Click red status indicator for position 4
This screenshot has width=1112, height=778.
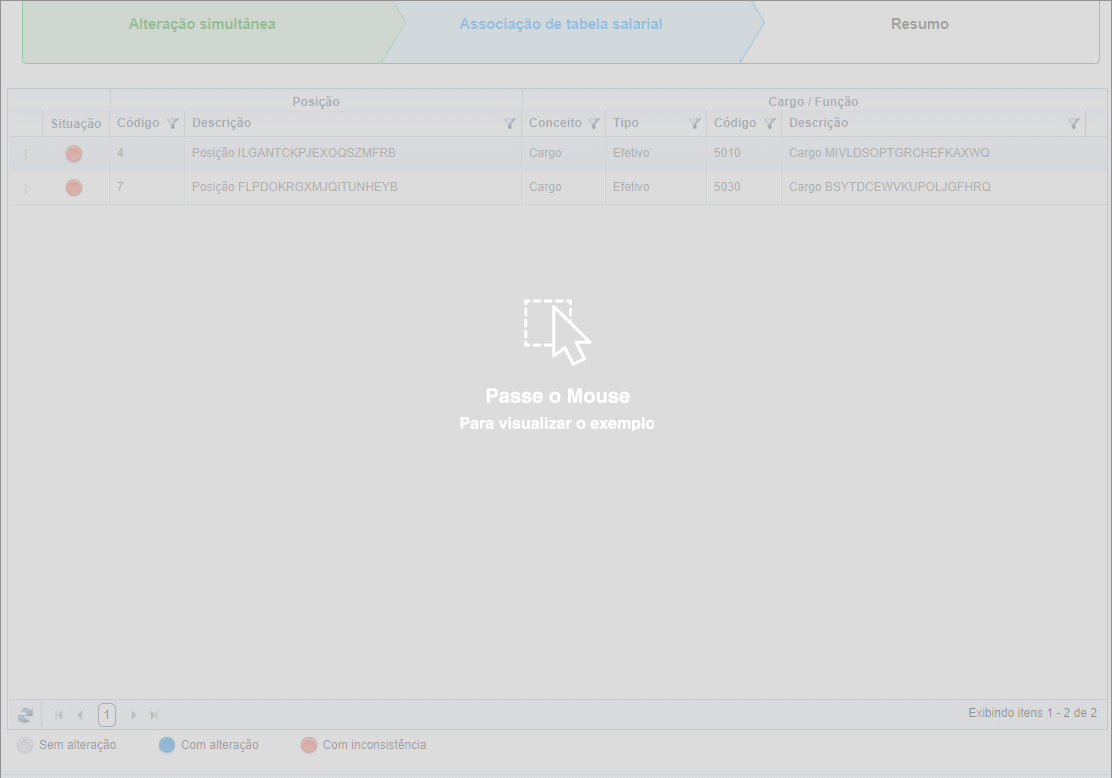click(74, 154)
